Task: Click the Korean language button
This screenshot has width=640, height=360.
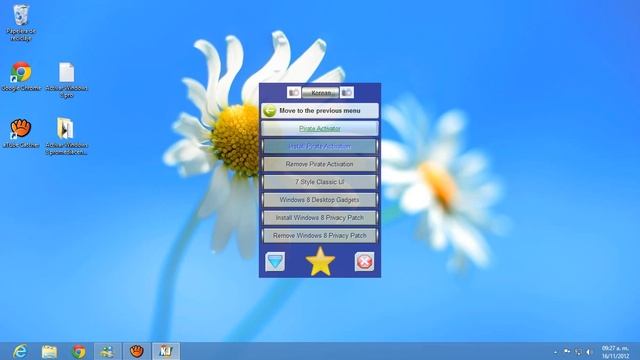Action: coord(320,93)
